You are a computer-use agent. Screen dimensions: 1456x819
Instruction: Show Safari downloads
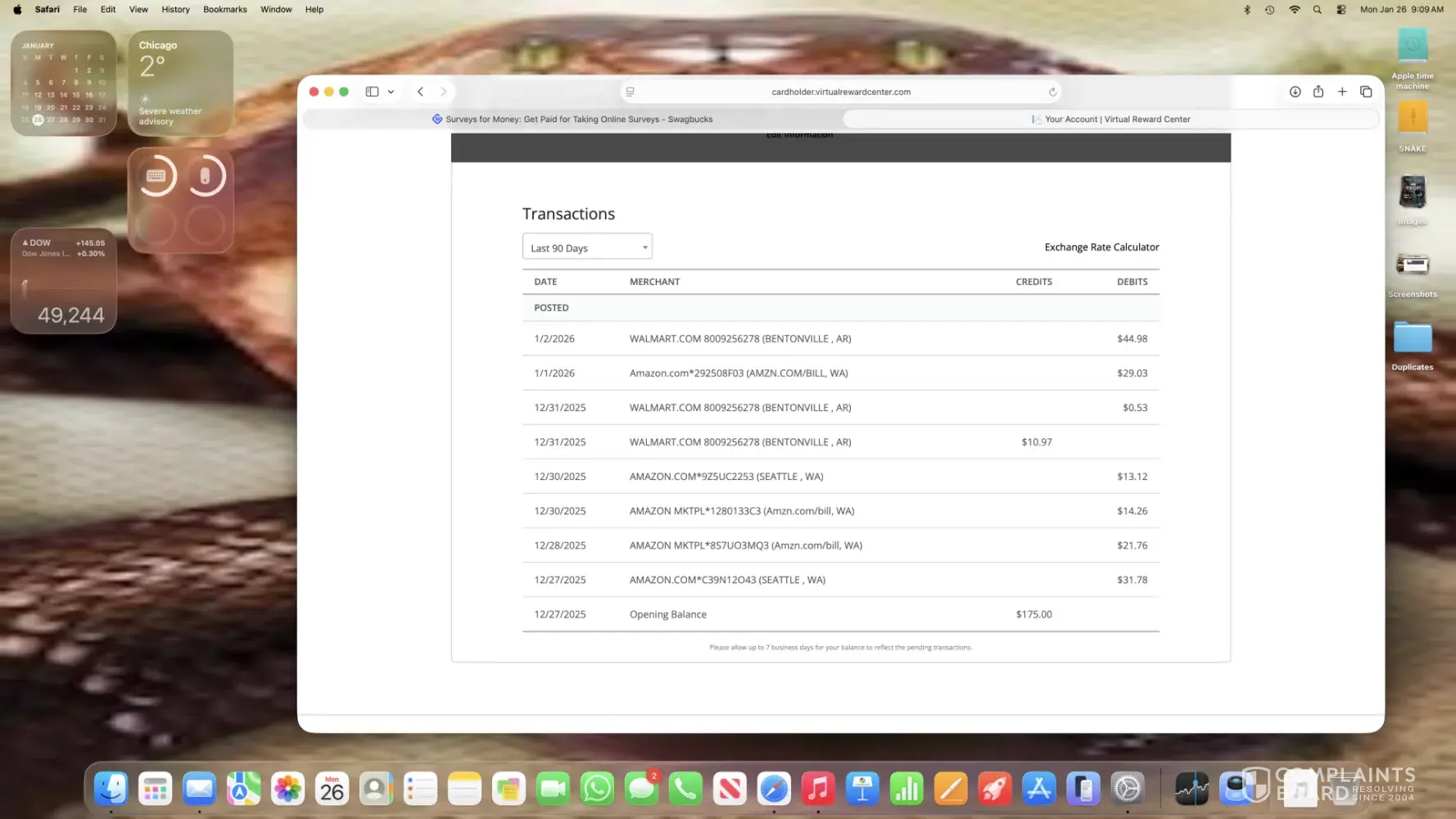pos(1295,92)
